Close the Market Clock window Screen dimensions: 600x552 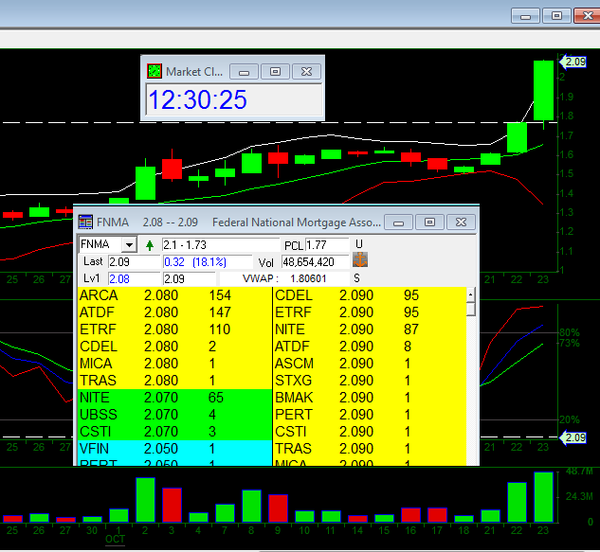tap(307, 71)
